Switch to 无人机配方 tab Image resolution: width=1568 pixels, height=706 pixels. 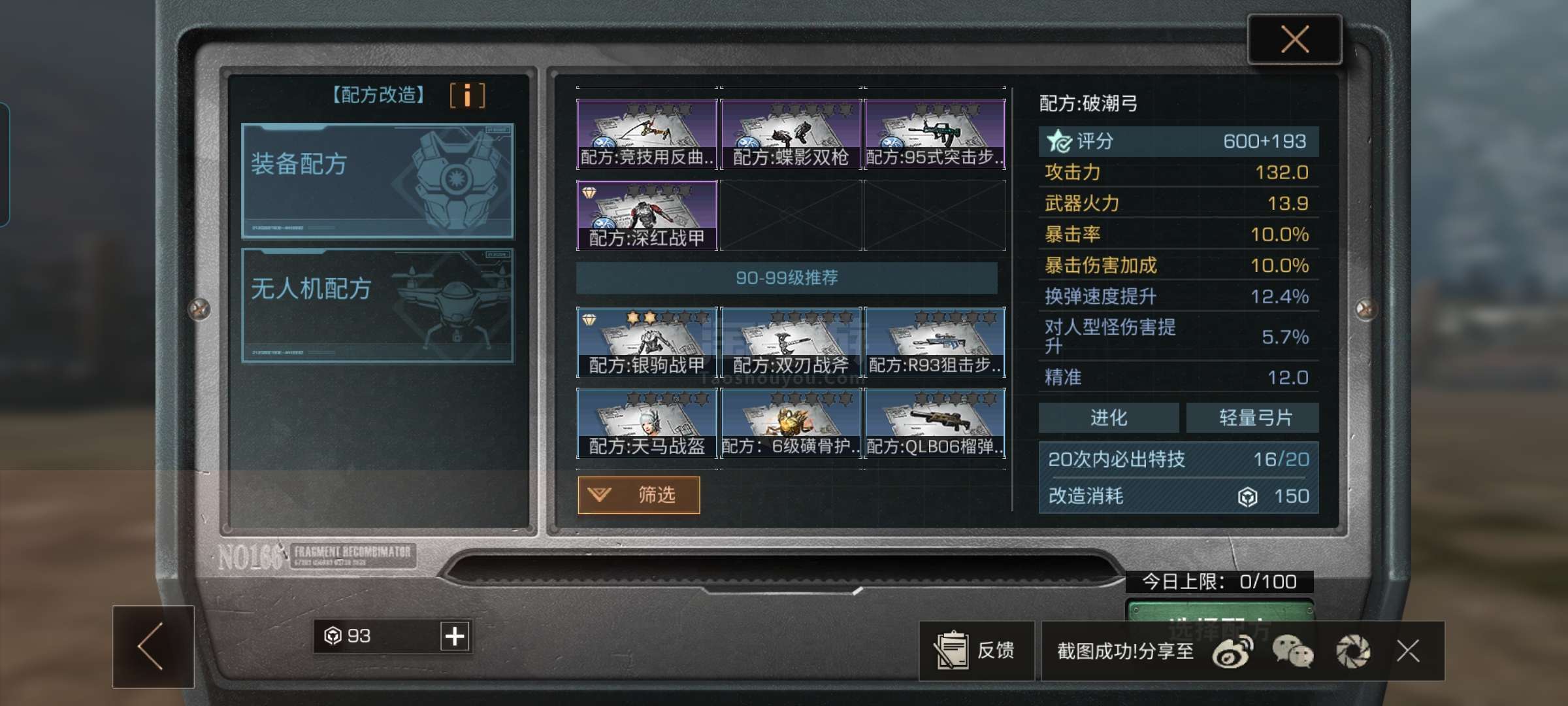tap(378, 305)
